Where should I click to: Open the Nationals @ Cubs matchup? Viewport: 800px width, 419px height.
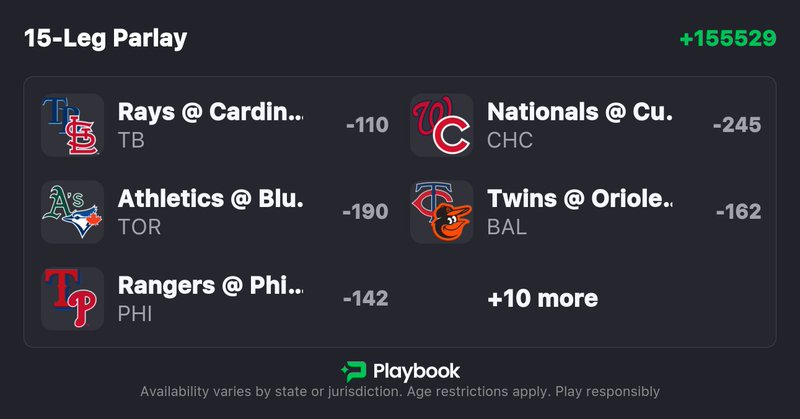coord(580,112)
